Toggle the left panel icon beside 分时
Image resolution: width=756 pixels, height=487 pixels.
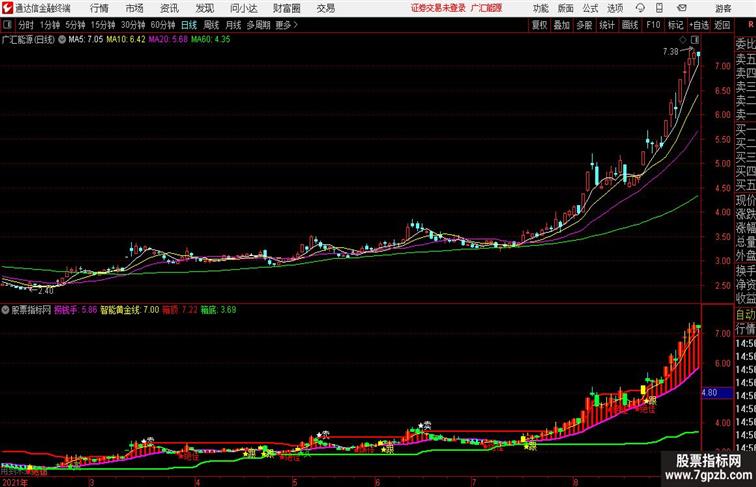pos(7,25)
